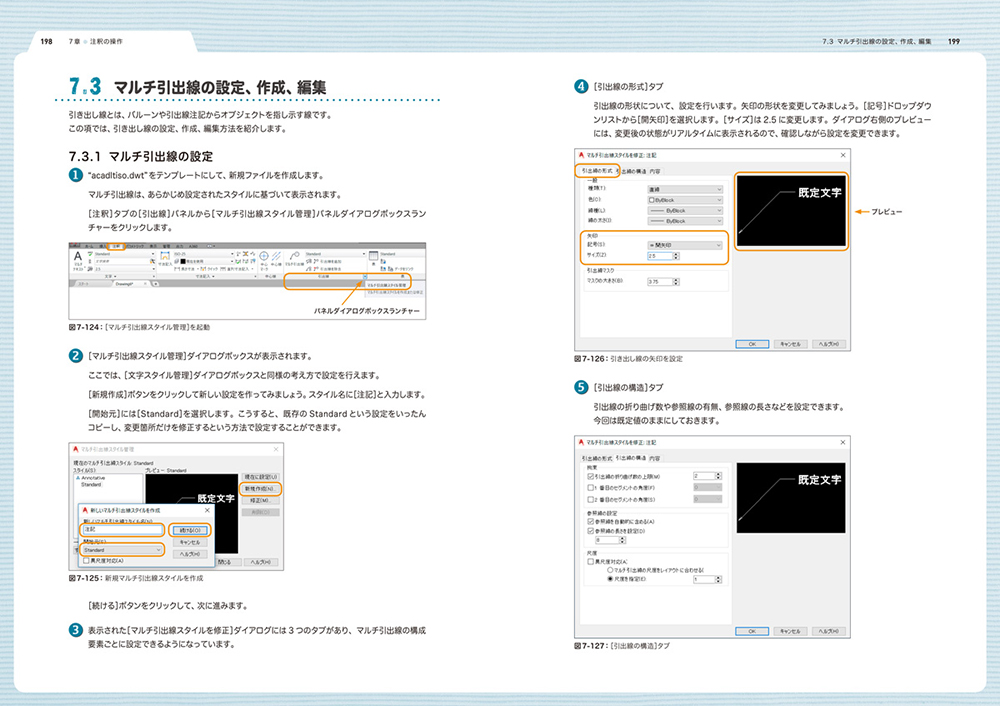The image size is (1000, 706).
Task: Toggle 参照線を自動的に含める checkbox
Action: [x=591, y=521]
